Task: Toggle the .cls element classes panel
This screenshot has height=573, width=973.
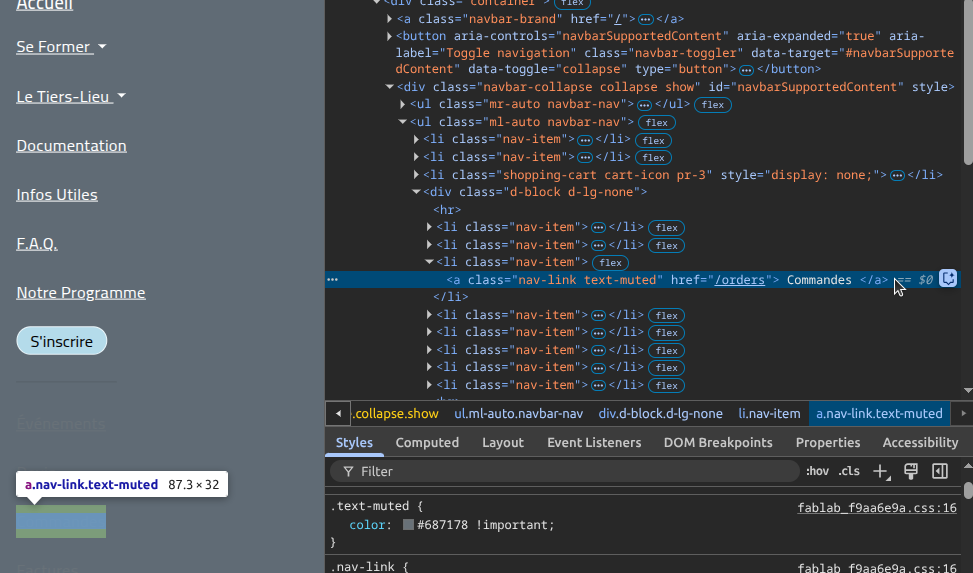Action: tap(849, 471)
